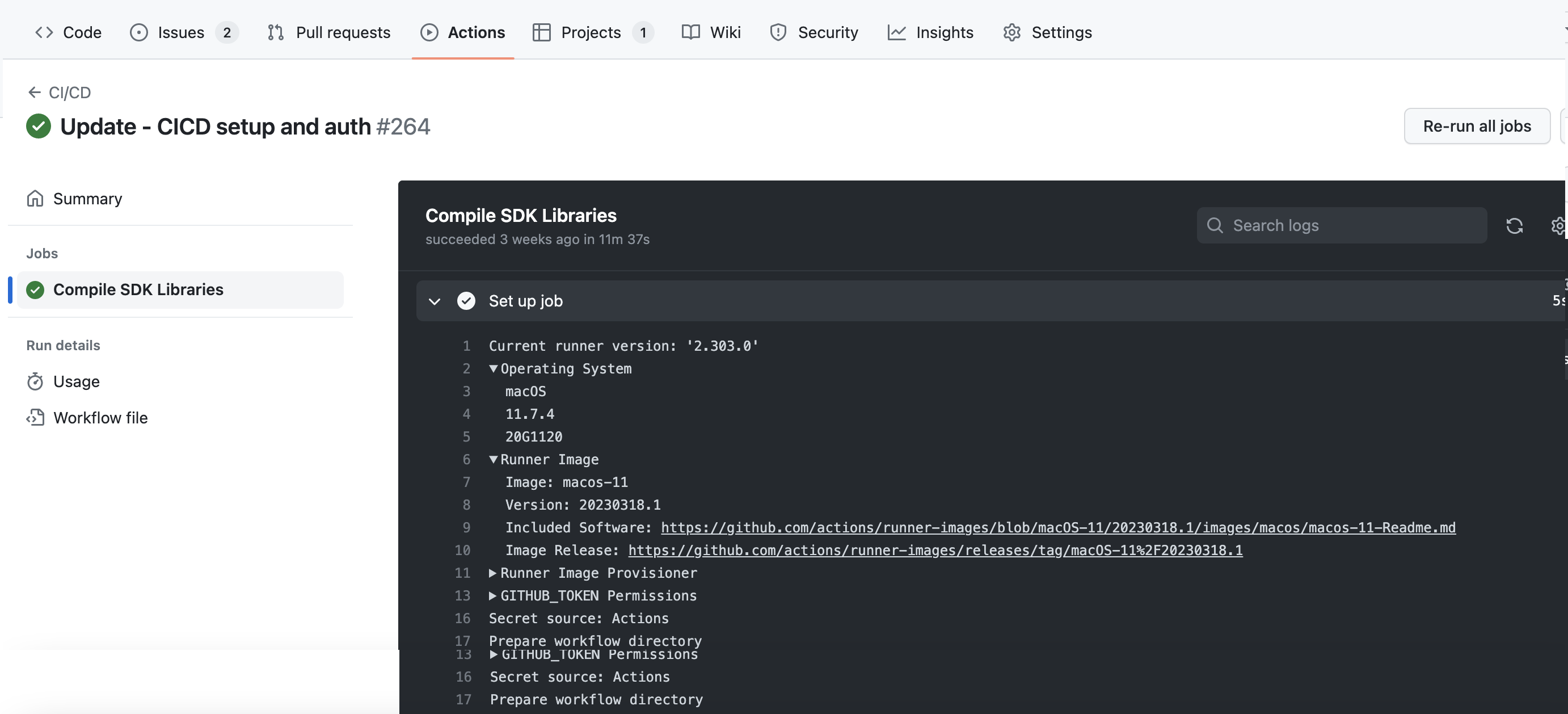
Task: Click the Issues icon in repo nav
Action: (139, 32)
